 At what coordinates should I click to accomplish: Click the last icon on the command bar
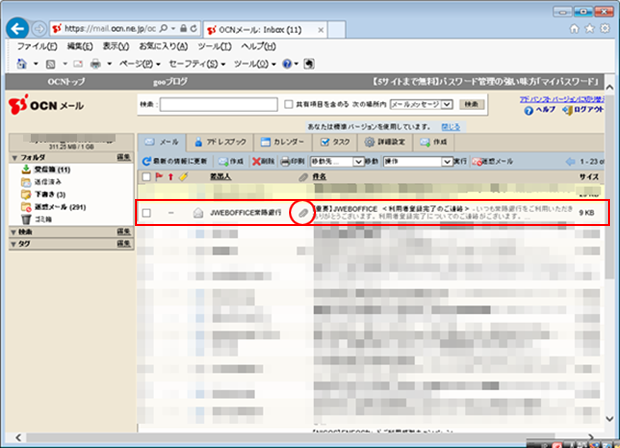[x=309, y=64]
